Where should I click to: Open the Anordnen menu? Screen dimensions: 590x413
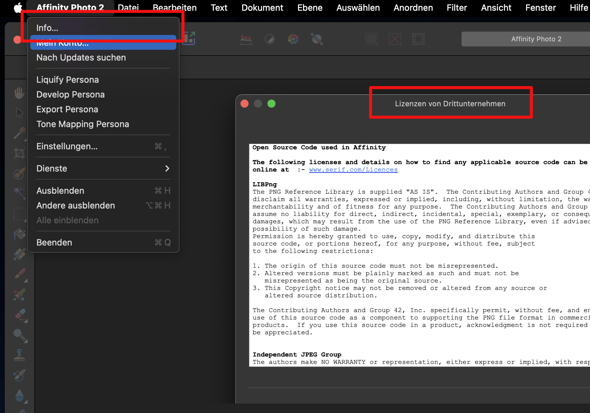(x=413, y=8)
